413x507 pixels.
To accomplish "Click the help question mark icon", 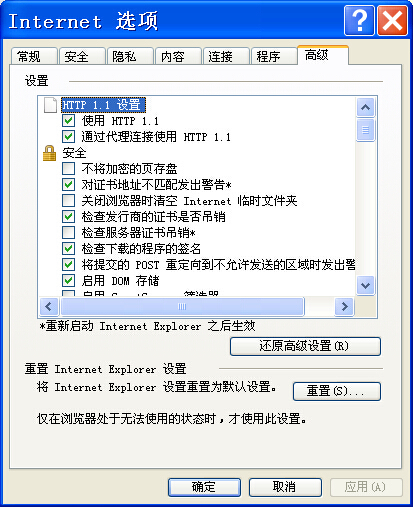I will 359,21.
